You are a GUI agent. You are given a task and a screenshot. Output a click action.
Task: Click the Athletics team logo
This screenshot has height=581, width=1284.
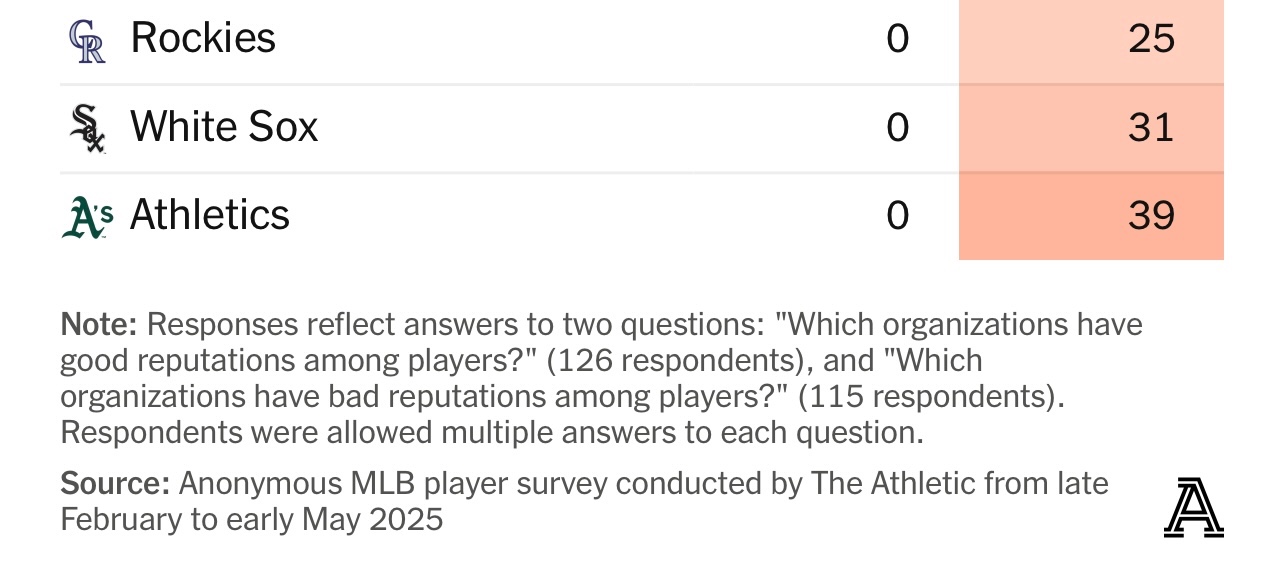[x=87, y=216]
